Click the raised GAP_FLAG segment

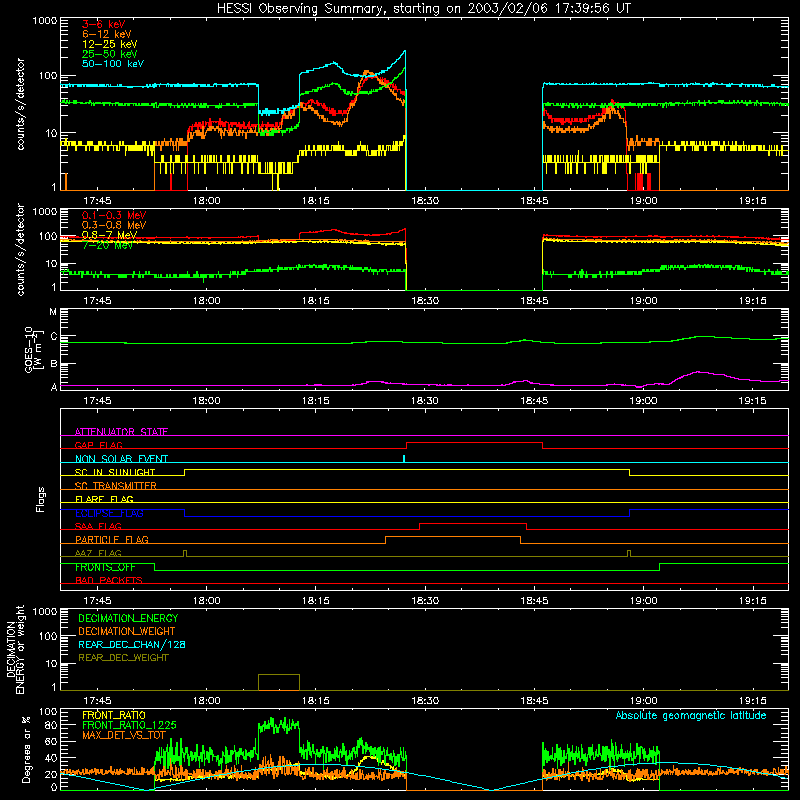pos(474,442)
